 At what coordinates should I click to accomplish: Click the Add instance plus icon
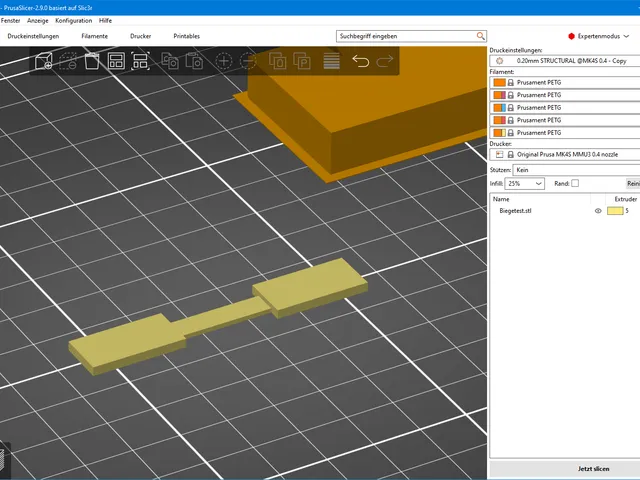224,61
